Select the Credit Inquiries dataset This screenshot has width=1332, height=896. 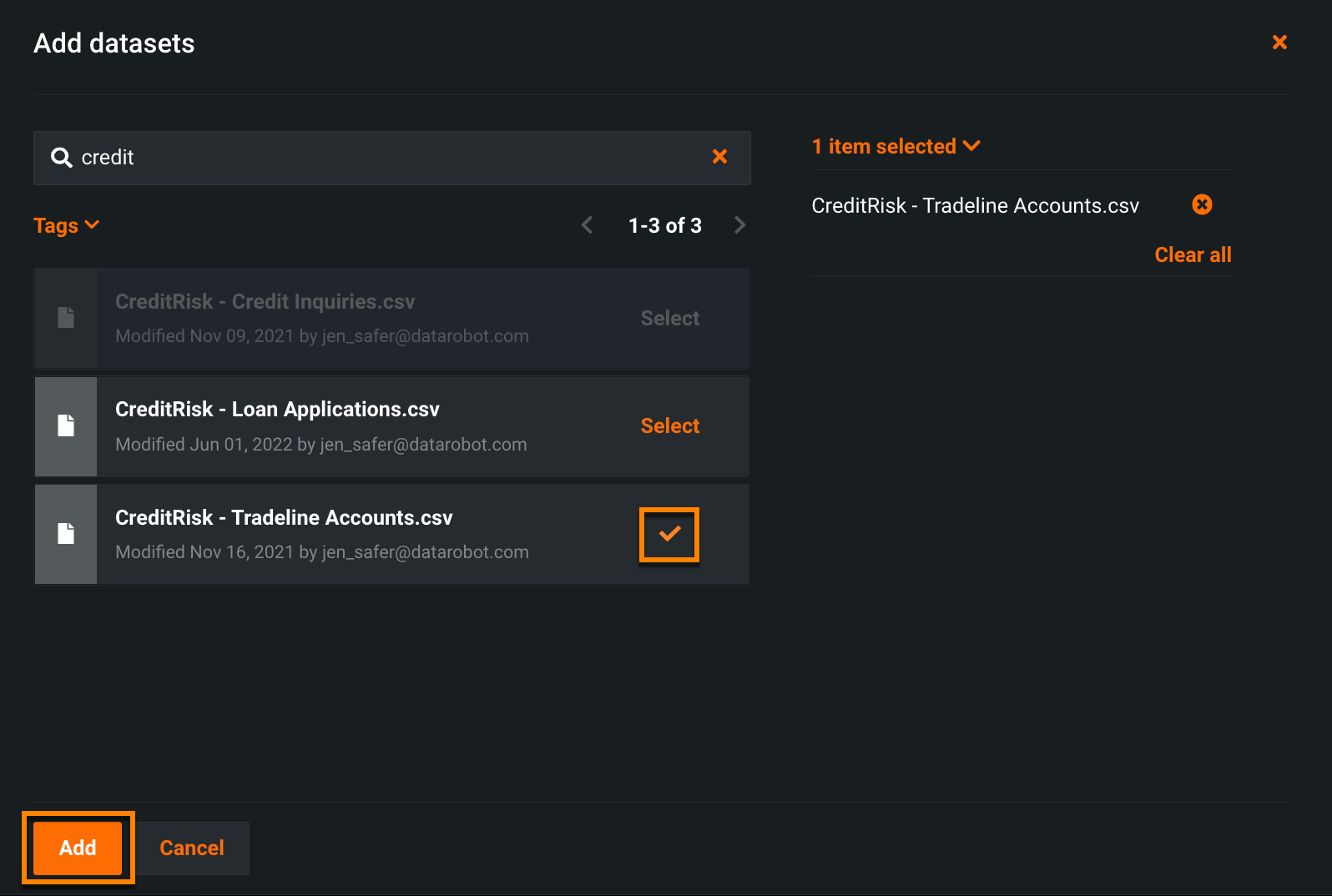pyautogui.click(x=669, y=319)
